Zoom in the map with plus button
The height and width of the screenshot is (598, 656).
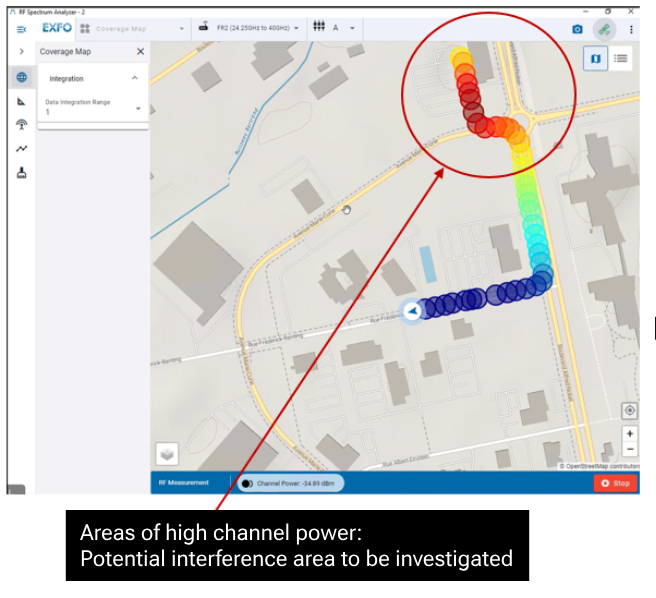(x=629, y=434)
